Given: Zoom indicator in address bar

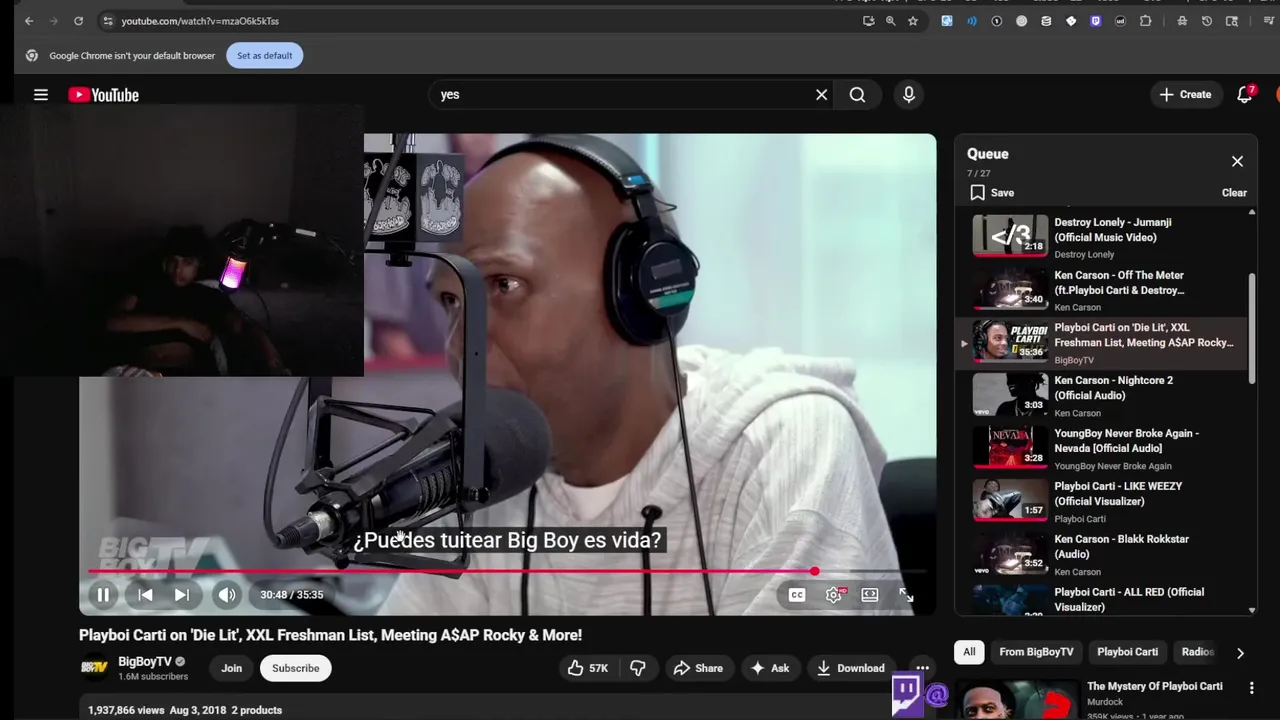Looking at the screenshot, I should [890, 21].
